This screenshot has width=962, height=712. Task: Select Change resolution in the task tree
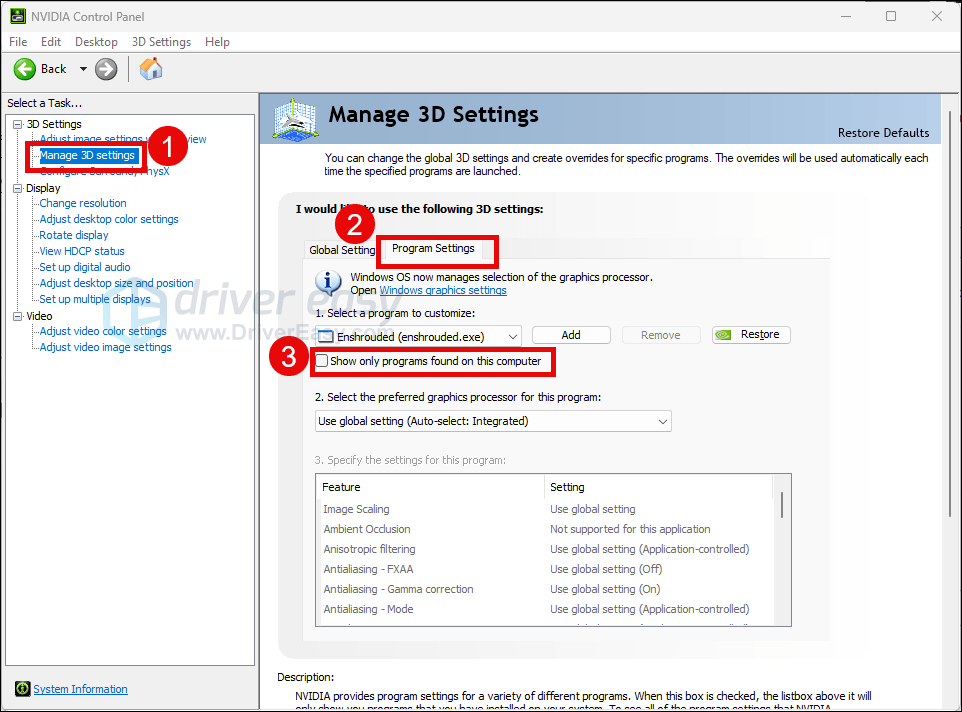[x=83, y=203]
